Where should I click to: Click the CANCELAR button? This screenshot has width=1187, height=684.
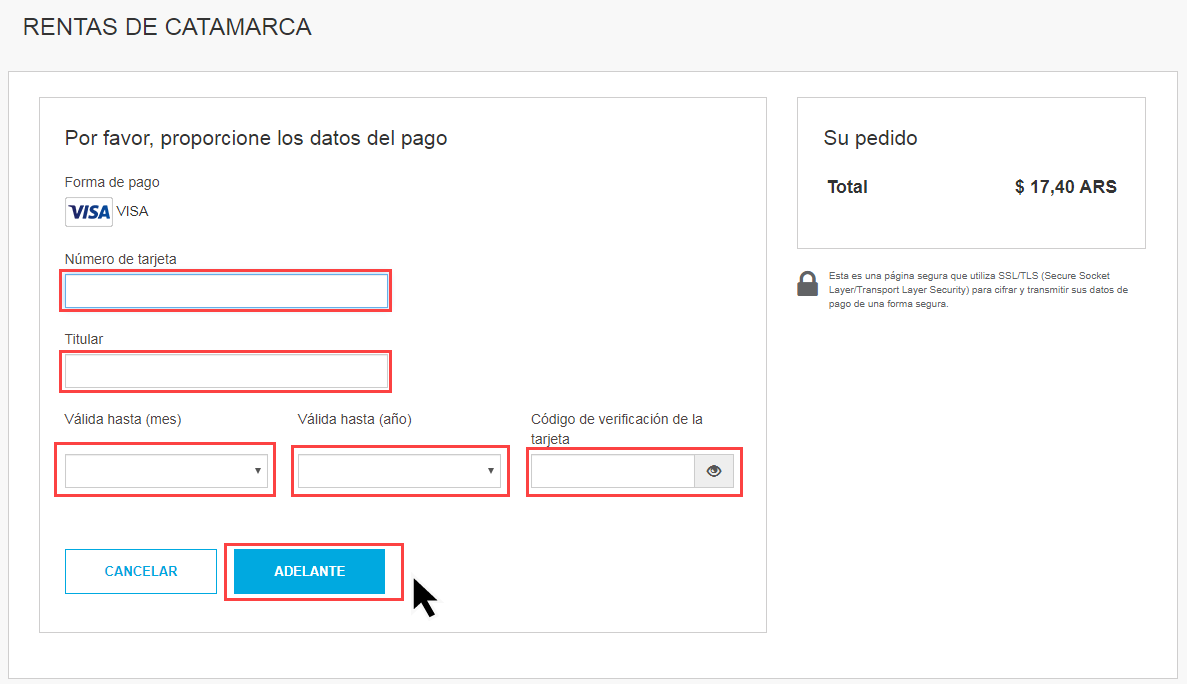pos(141,571)
